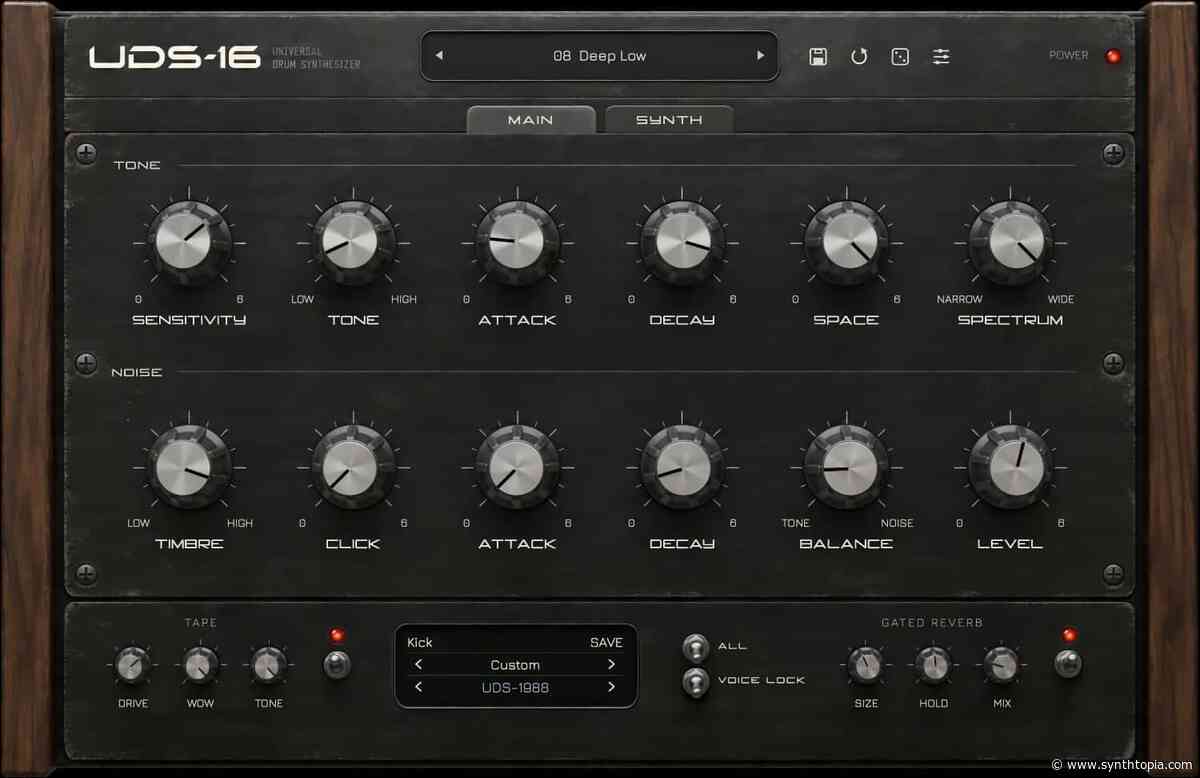Click the Kick label in the voice panel

click(420, 643)
